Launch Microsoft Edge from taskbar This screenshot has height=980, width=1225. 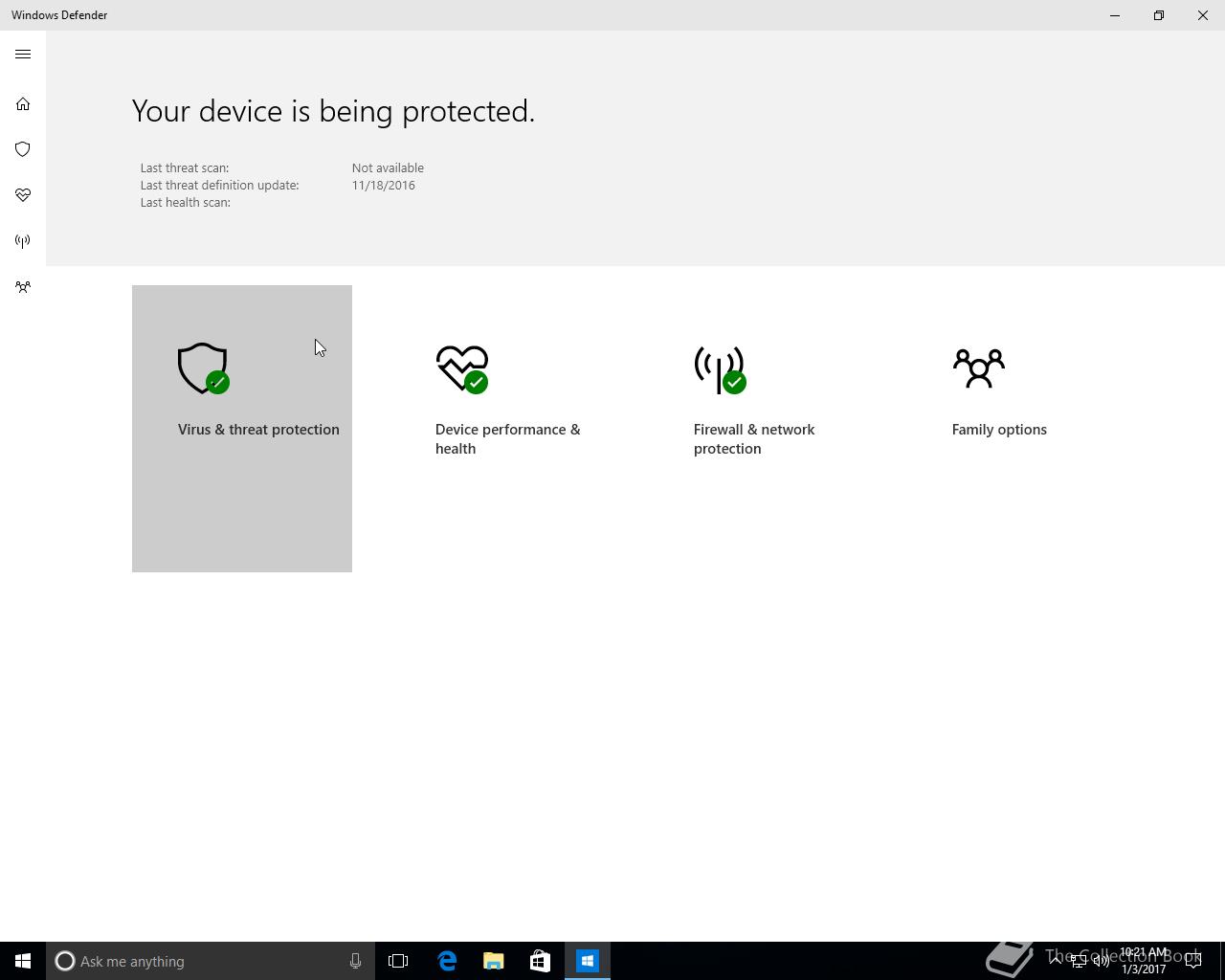[x=447, y=961]
